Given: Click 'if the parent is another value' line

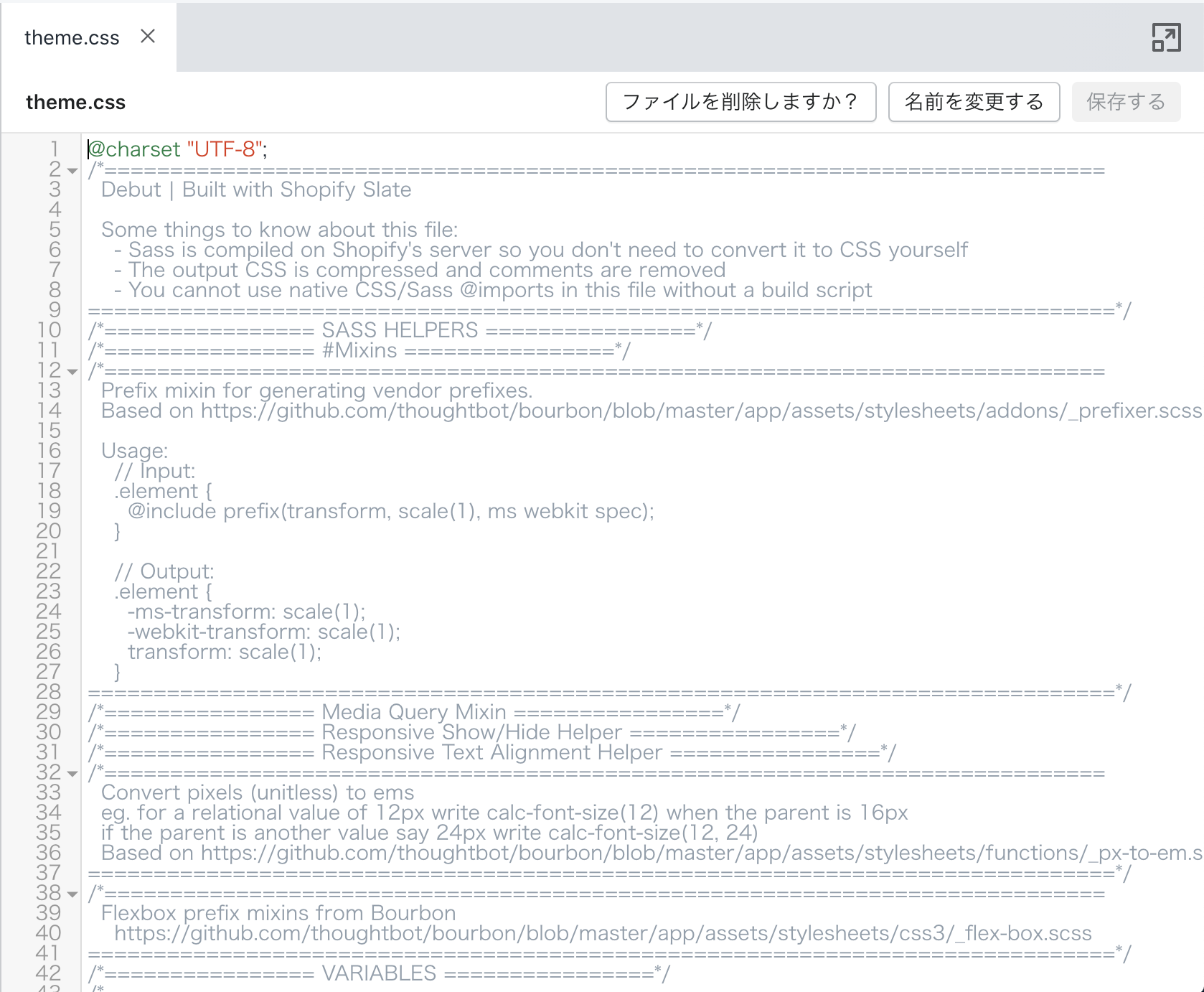Looking at the screenshot, I should click(x=429, y=833).
